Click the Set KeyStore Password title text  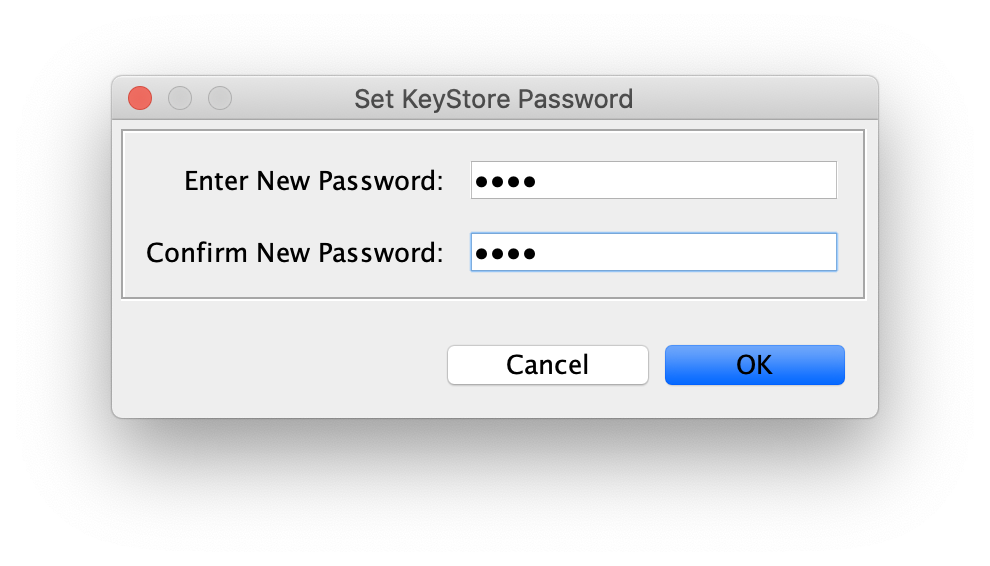tap(493, 99)
